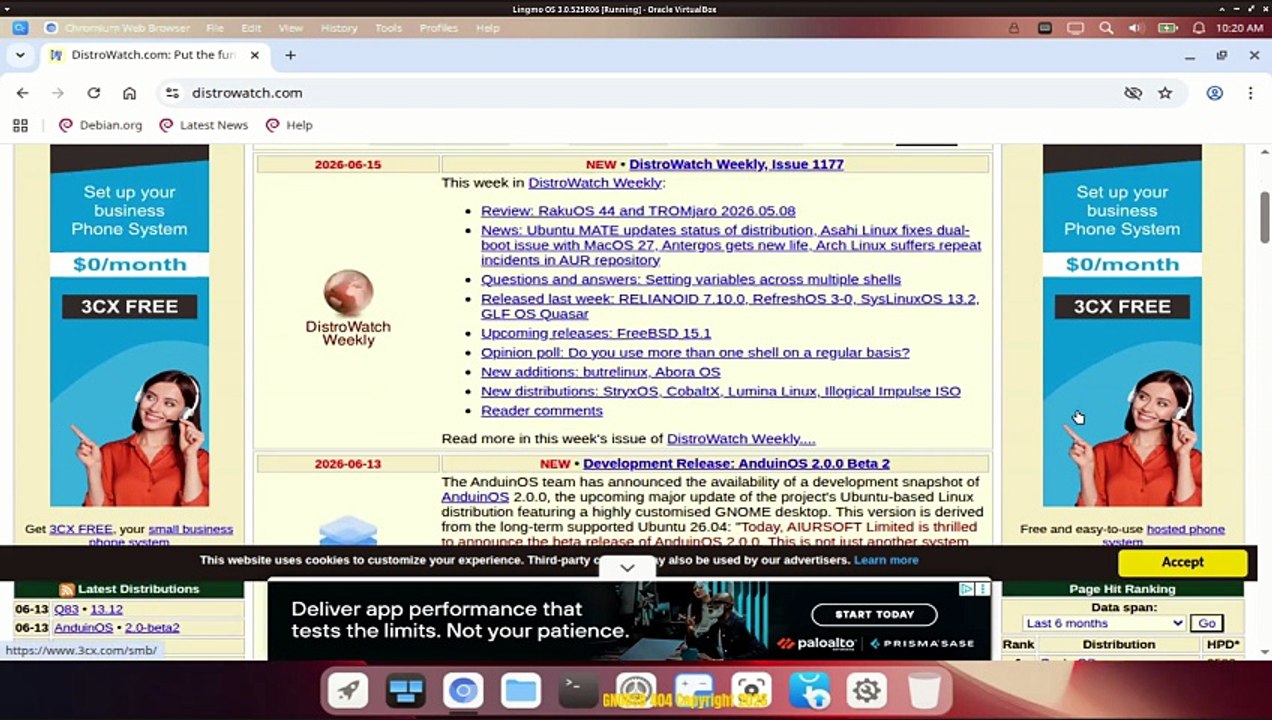Open the tracking protection eye icon
Image resolution: width=1272 pixels, height=720 pixels.
tap(1133, 93)
